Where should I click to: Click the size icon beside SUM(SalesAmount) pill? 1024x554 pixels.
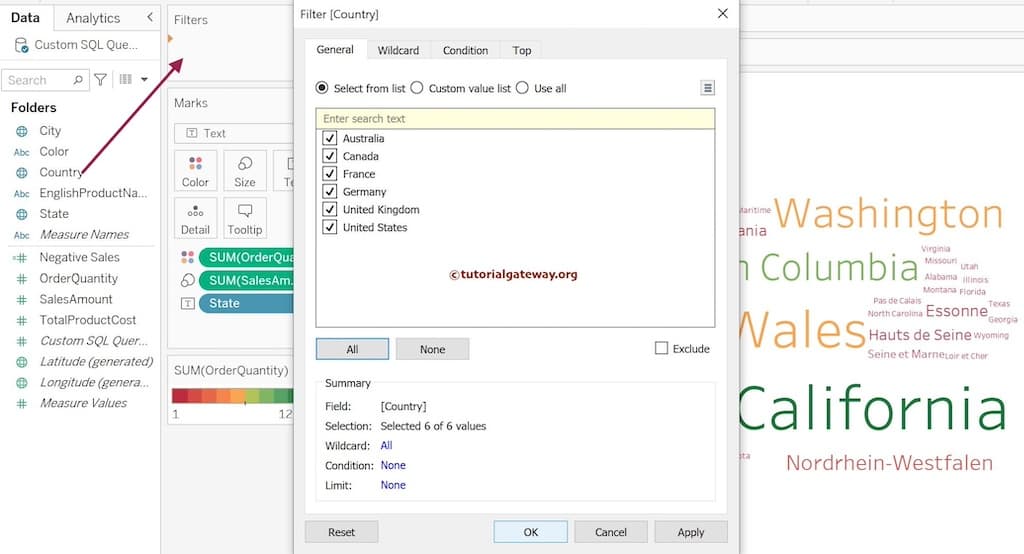187,280
